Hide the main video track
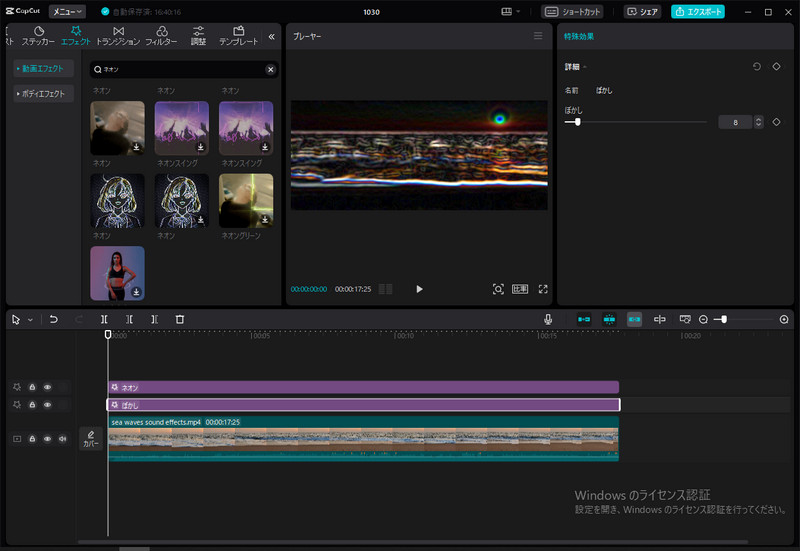This screenshot has height=551, width=800. [x=47, y=439]
